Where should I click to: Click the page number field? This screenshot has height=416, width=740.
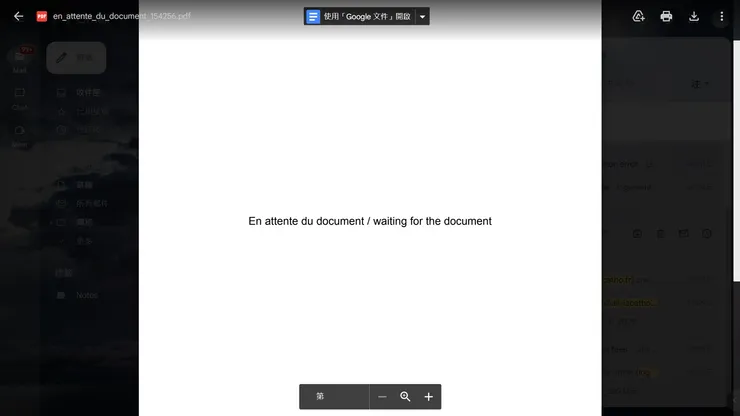pos(334,397)
